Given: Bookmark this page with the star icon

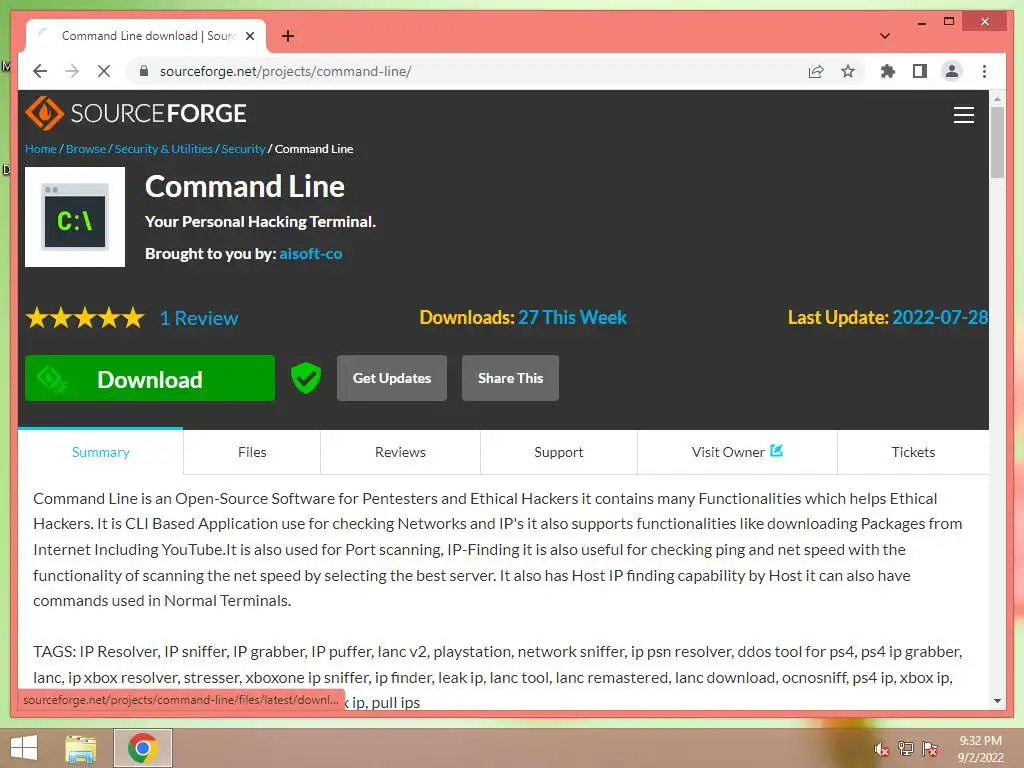Looking at the screenshot, I should click(x=848, y=71).
